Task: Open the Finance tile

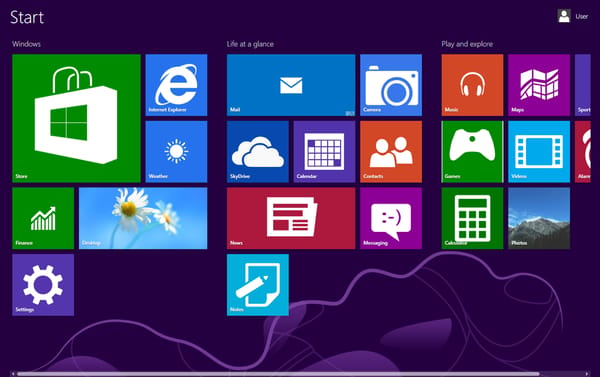Action: pos(43,218)
